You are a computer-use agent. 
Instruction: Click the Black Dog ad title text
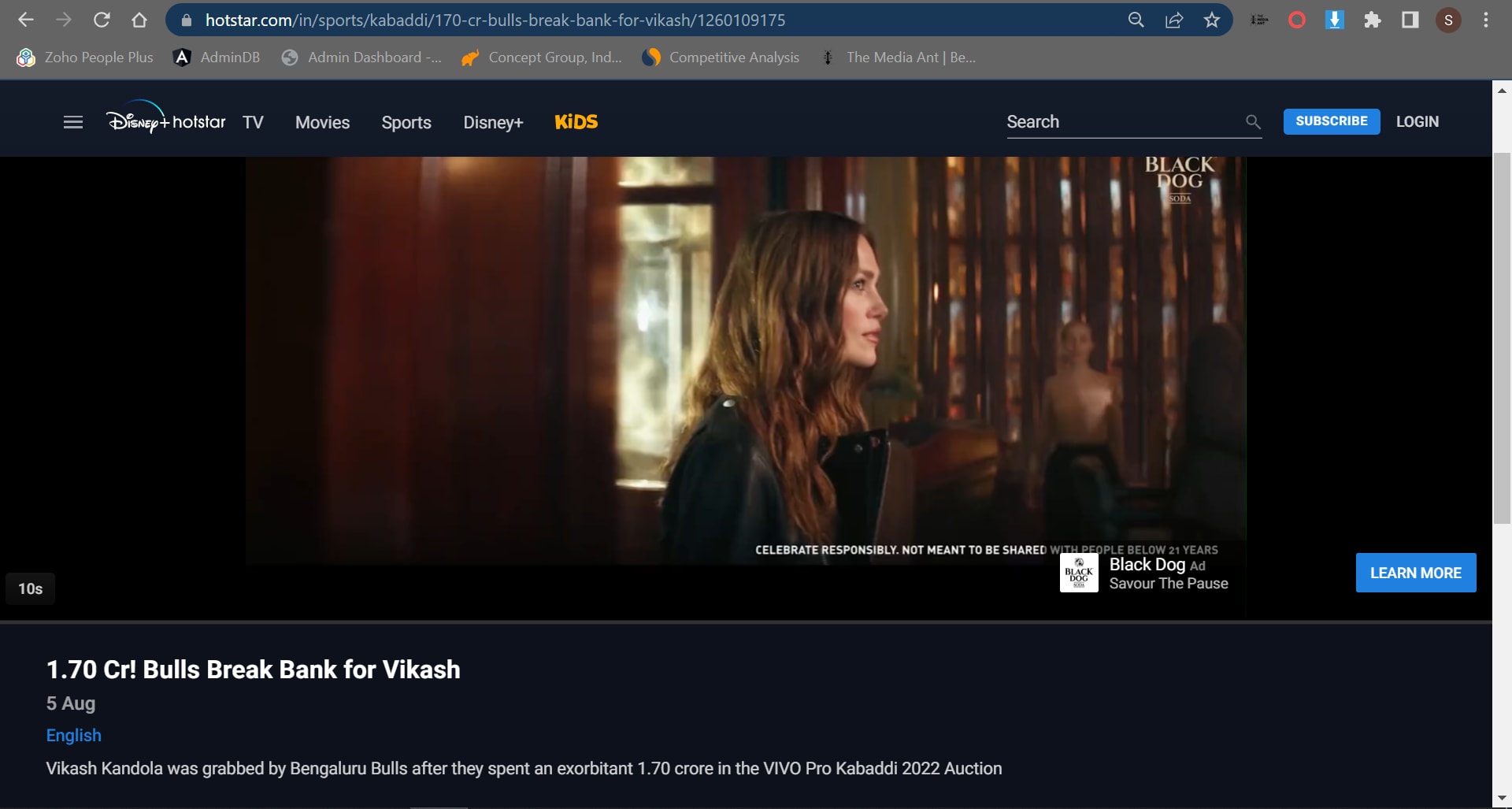click(1147, 565)
